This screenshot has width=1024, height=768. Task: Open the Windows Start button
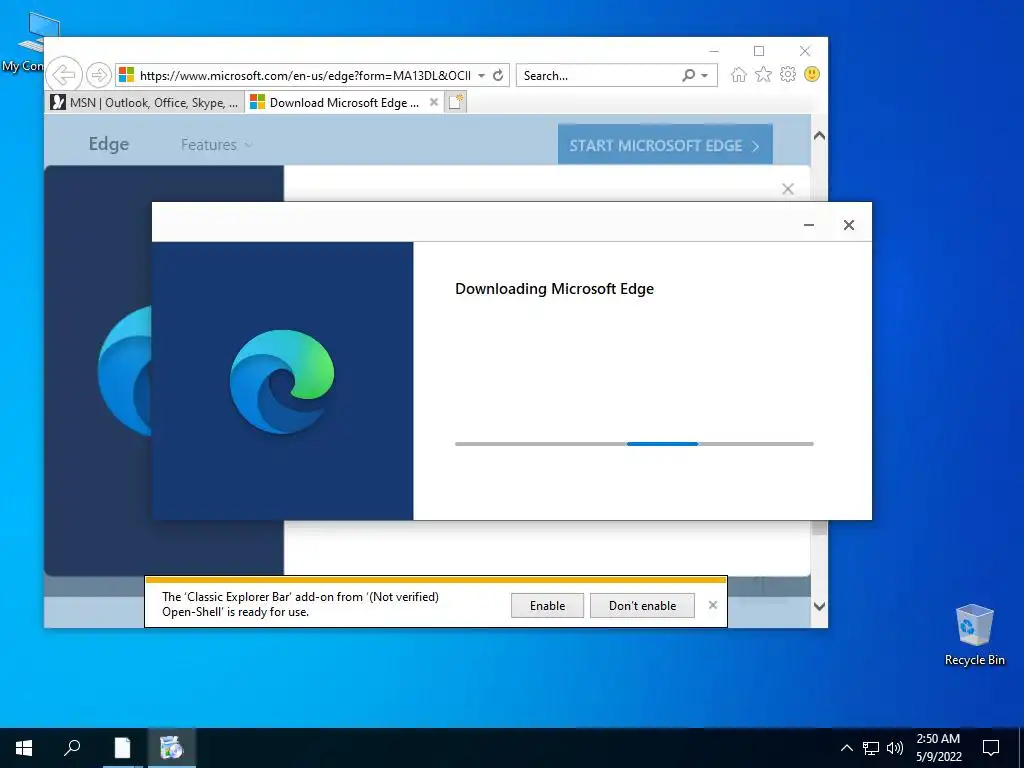[x=24, y=748]
